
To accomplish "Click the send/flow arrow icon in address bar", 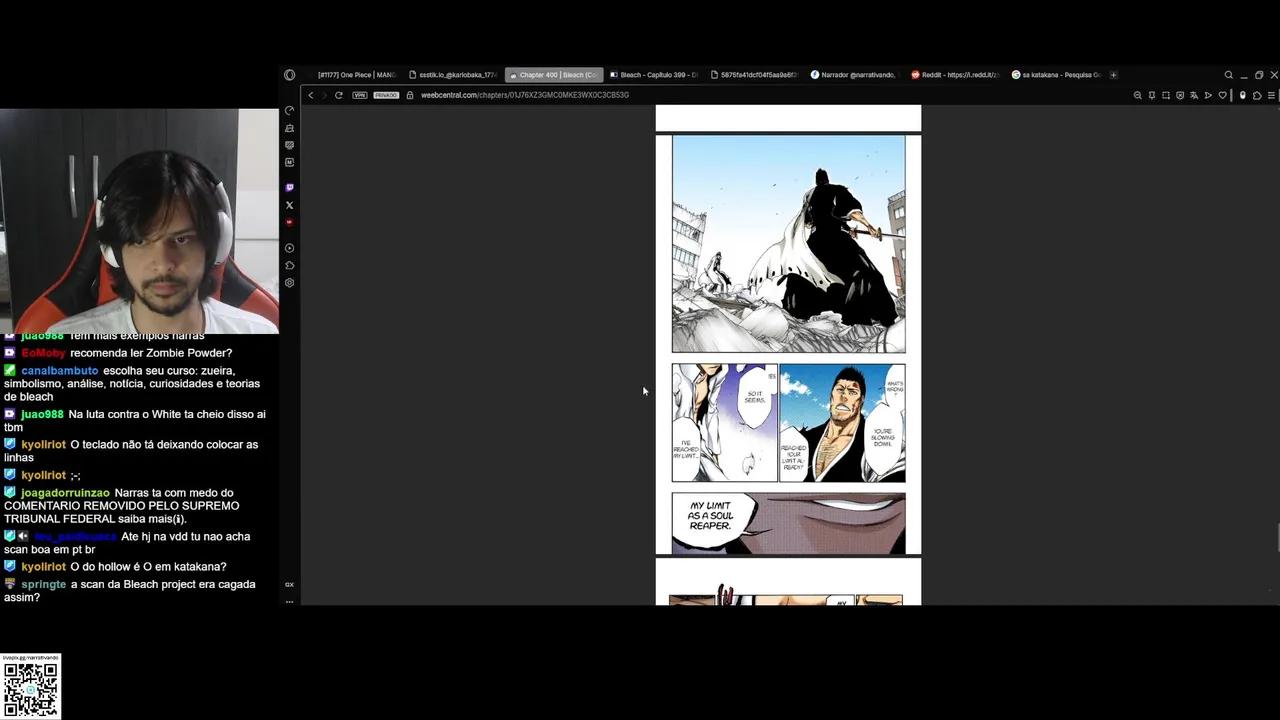I will [1208, 95].
